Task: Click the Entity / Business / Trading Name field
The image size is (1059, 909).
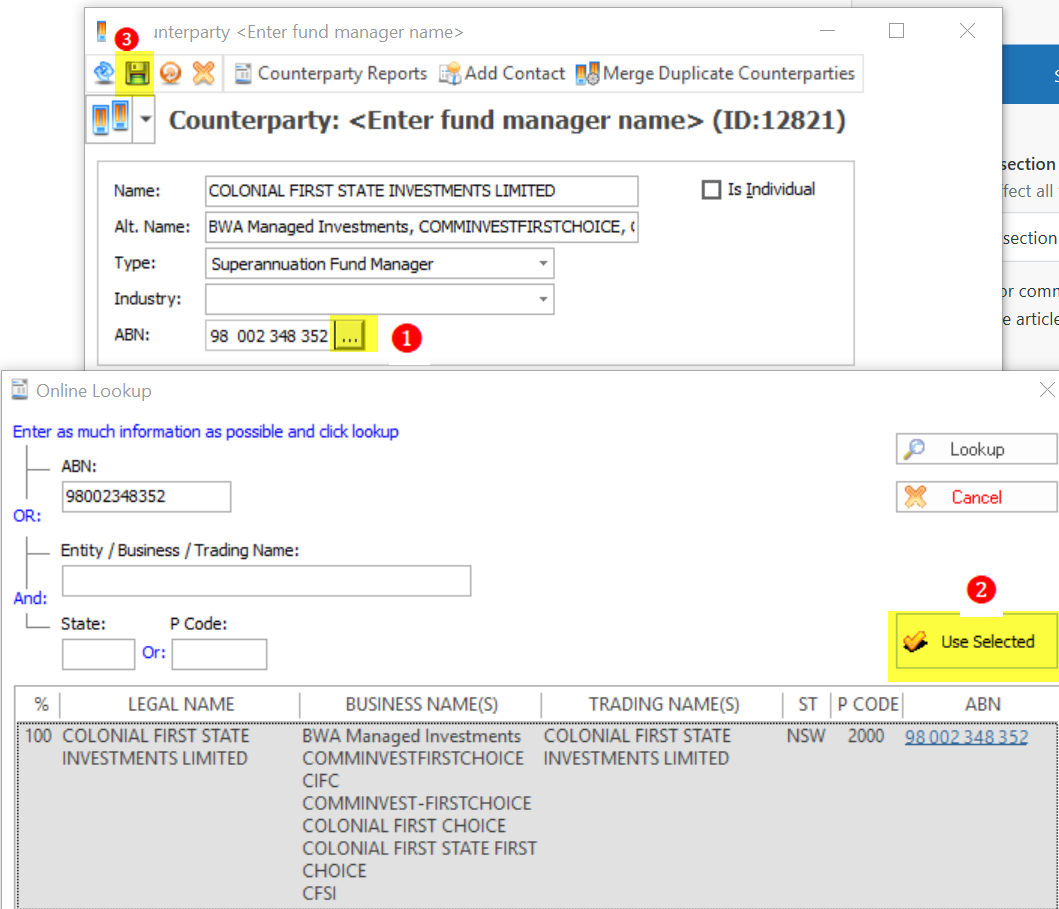Action: (266, 581)
